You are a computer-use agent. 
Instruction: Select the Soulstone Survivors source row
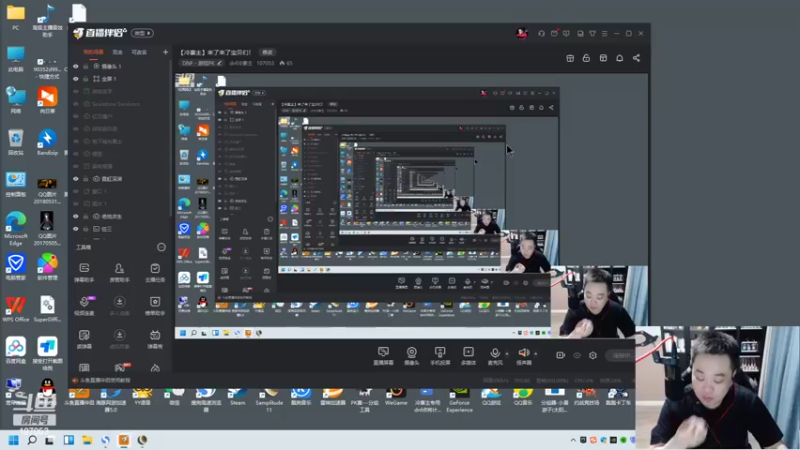pos(120,104)
